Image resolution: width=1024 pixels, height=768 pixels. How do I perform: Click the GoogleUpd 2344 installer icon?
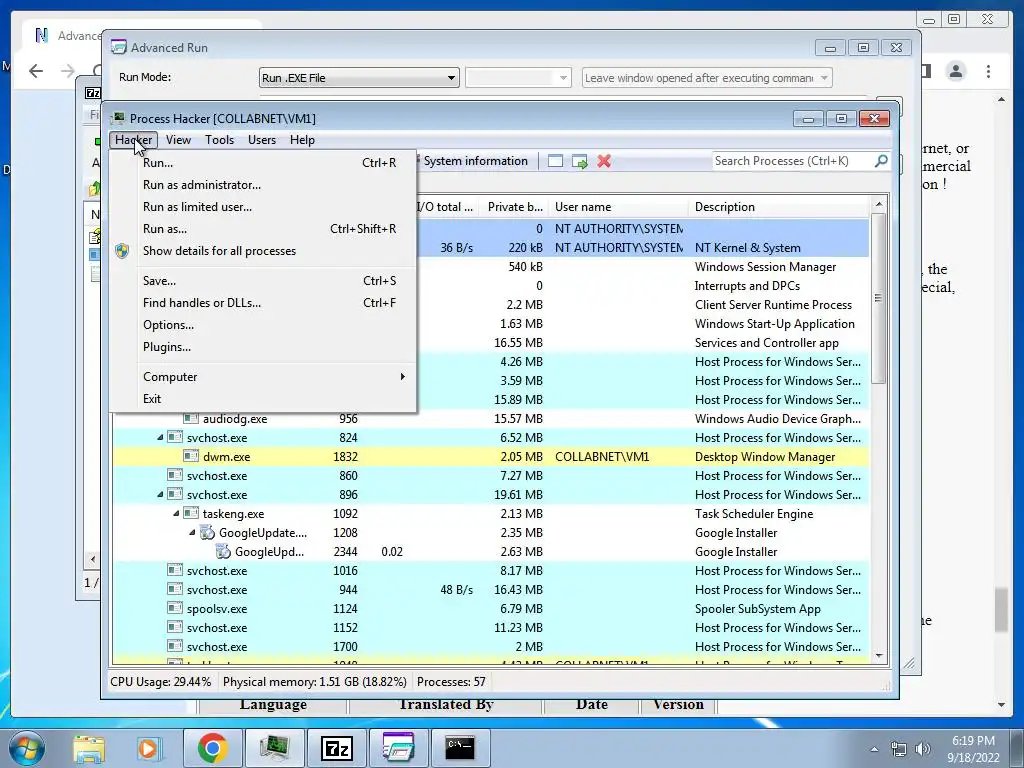point(223,551)
